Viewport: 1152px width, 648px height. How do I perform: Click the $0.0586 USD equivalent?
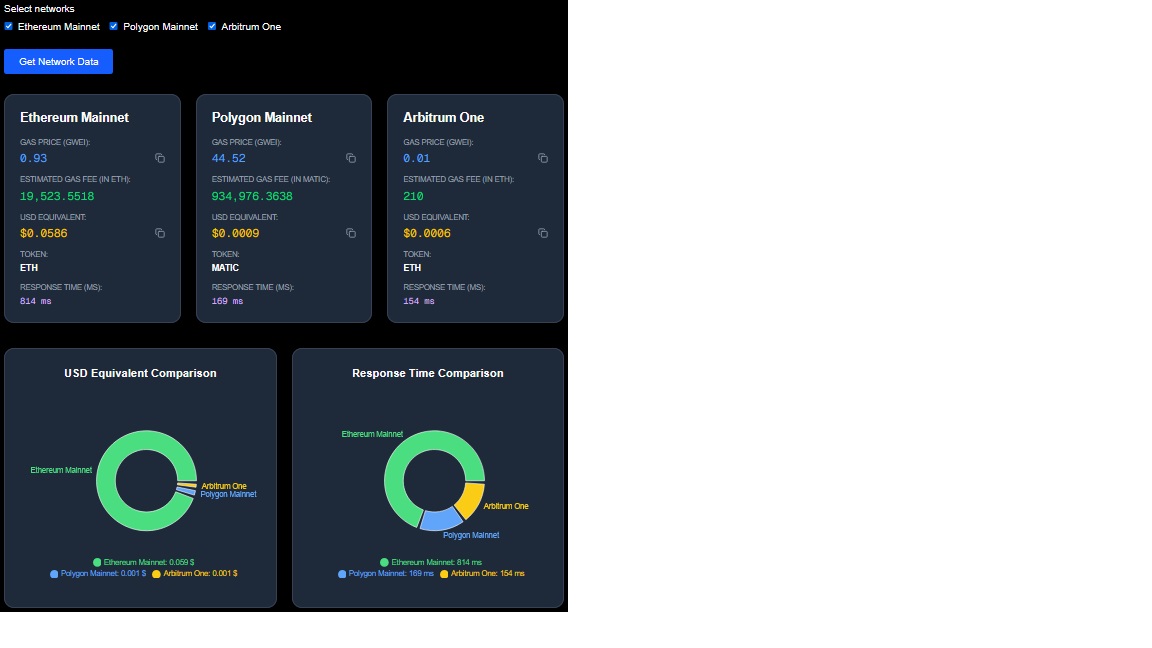(43, 234)
